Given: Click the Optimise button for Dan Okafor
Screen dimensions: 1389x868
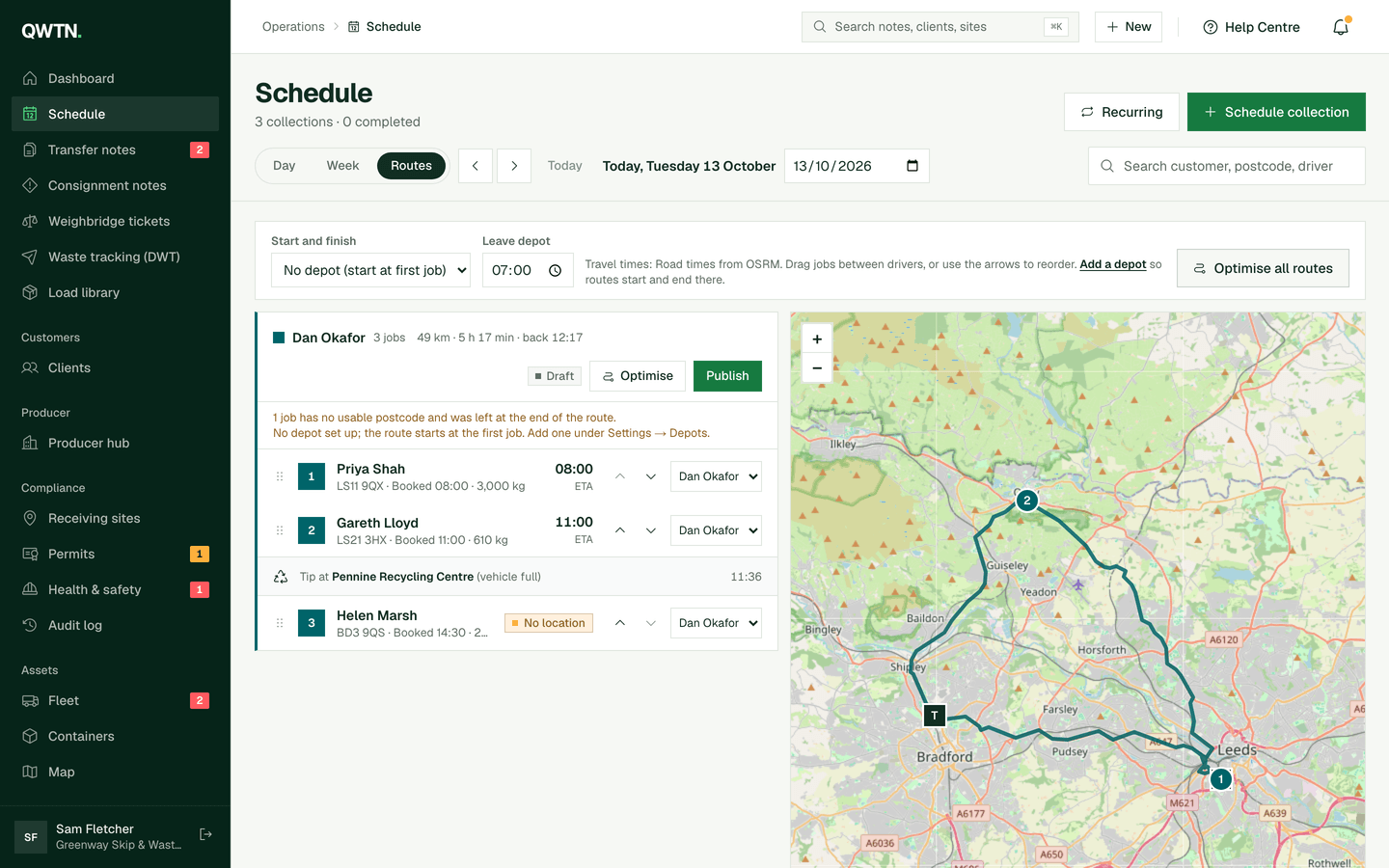Looking at the screenshot, I should point(638,376).
